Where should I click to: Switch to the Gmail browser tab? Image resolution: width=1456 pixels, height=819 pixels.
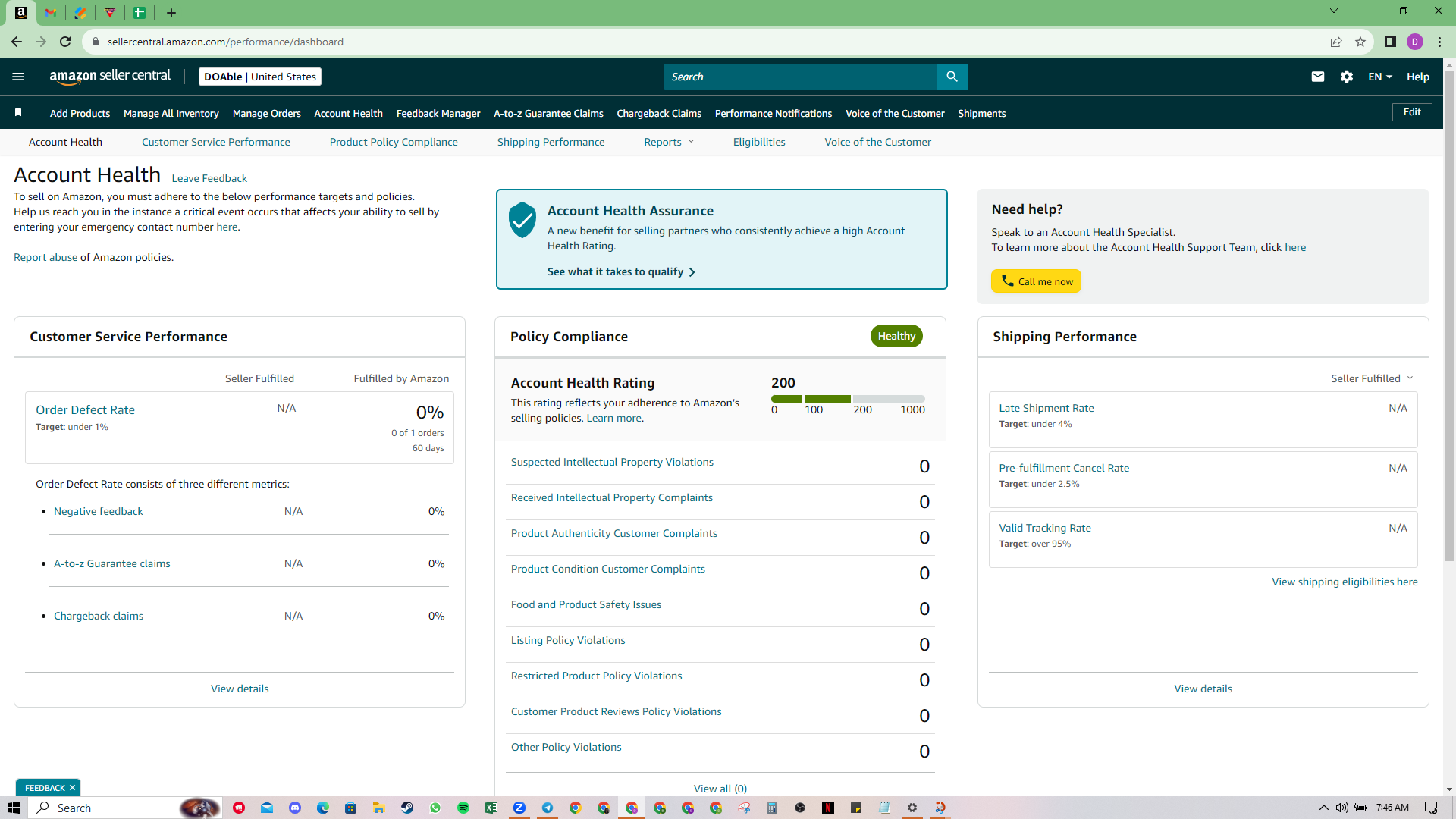(50, 13)
